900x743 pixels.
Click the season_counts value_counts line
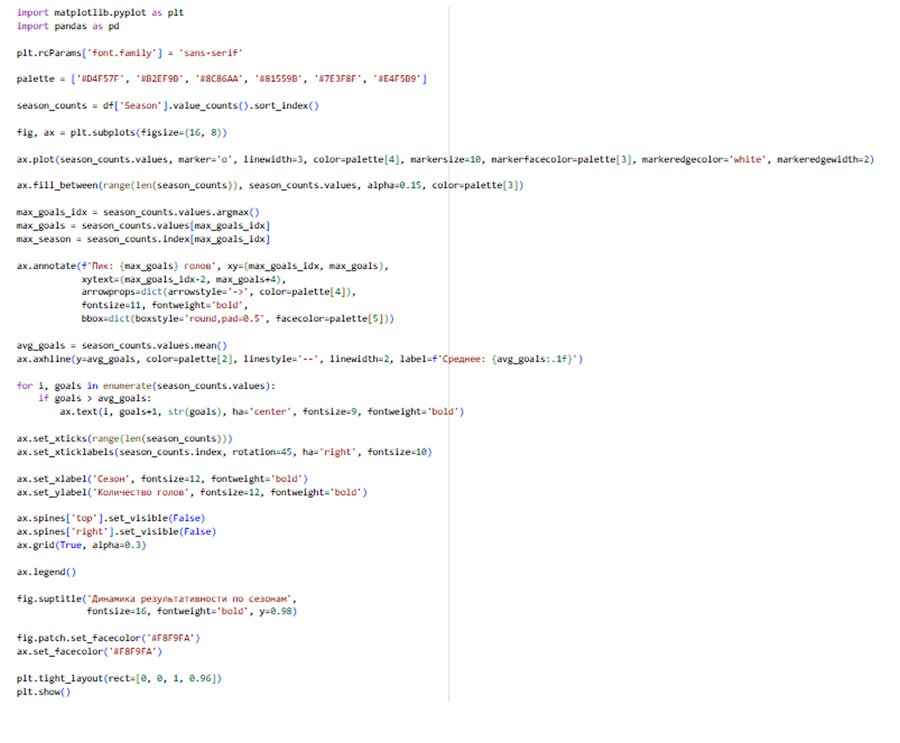[168, 106]
